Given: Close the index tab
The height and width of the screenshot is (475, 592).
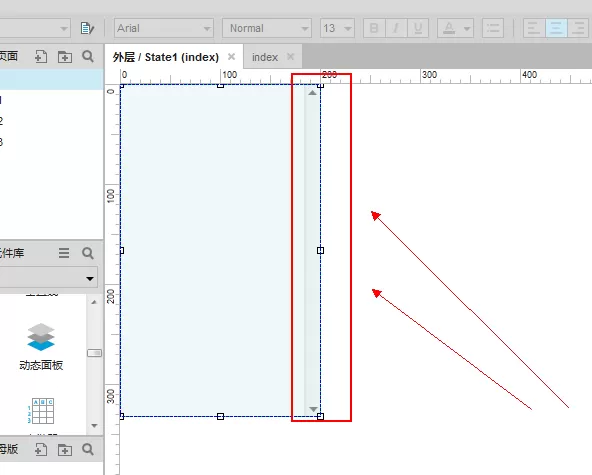Looking at the screenshot, I should tap(290, 57).
